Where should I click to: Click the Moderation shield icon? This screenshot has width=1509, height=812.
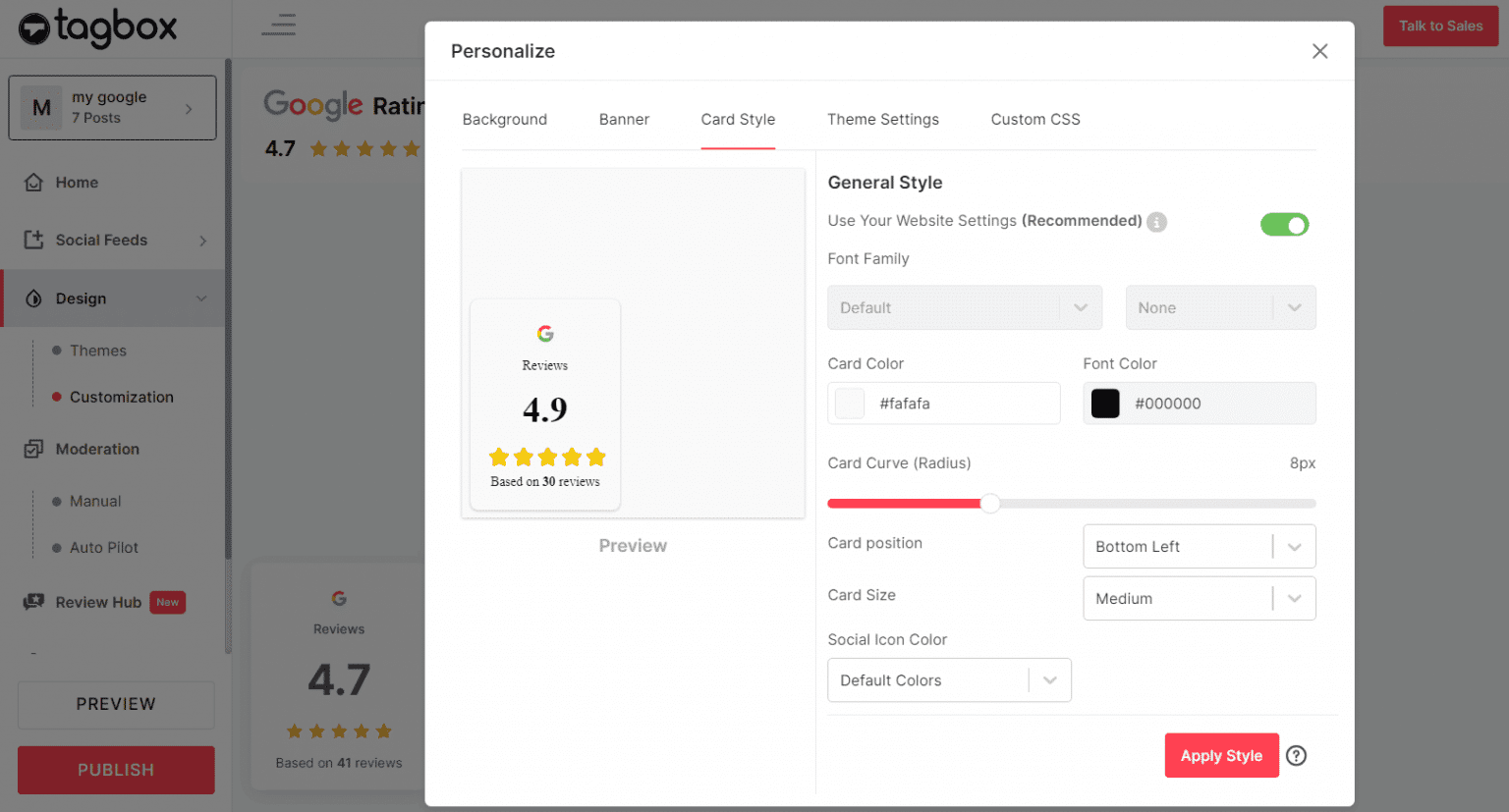coord(32,449)
